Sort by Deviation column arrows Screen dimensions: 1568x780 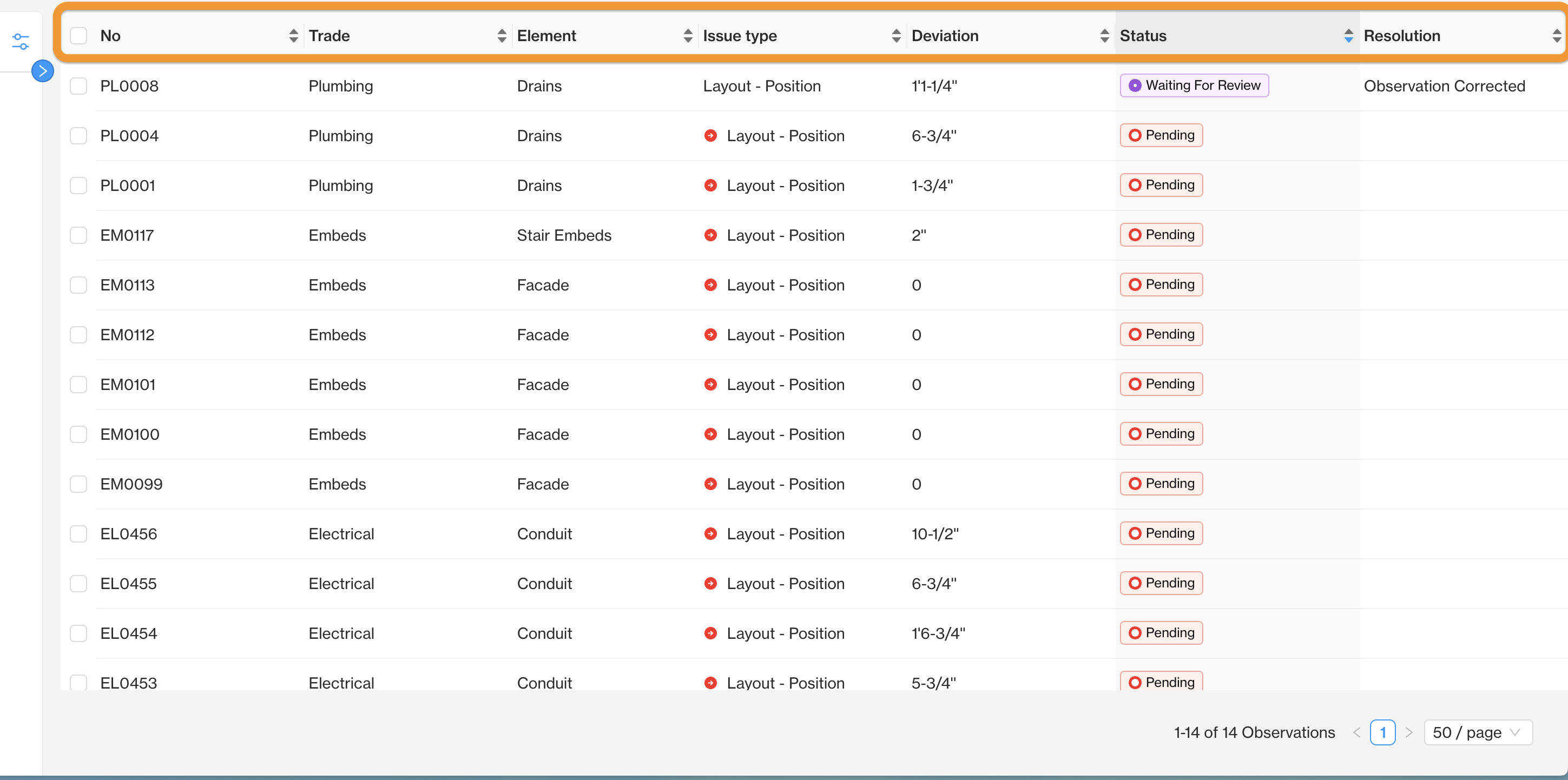(1104, 36)
